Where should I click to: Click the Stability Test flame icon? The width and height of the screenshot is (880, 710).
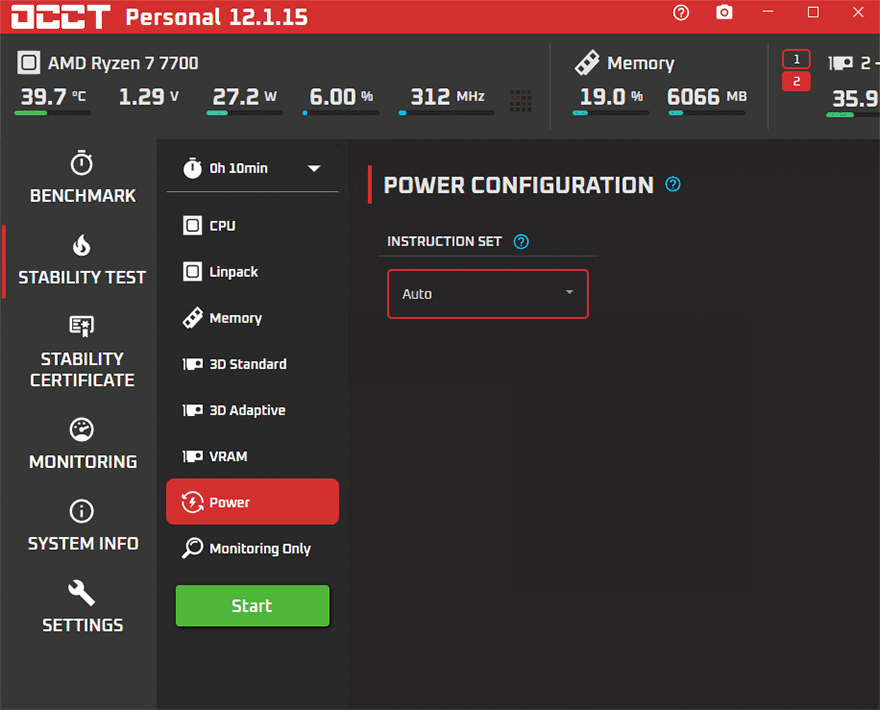[82, 246]
